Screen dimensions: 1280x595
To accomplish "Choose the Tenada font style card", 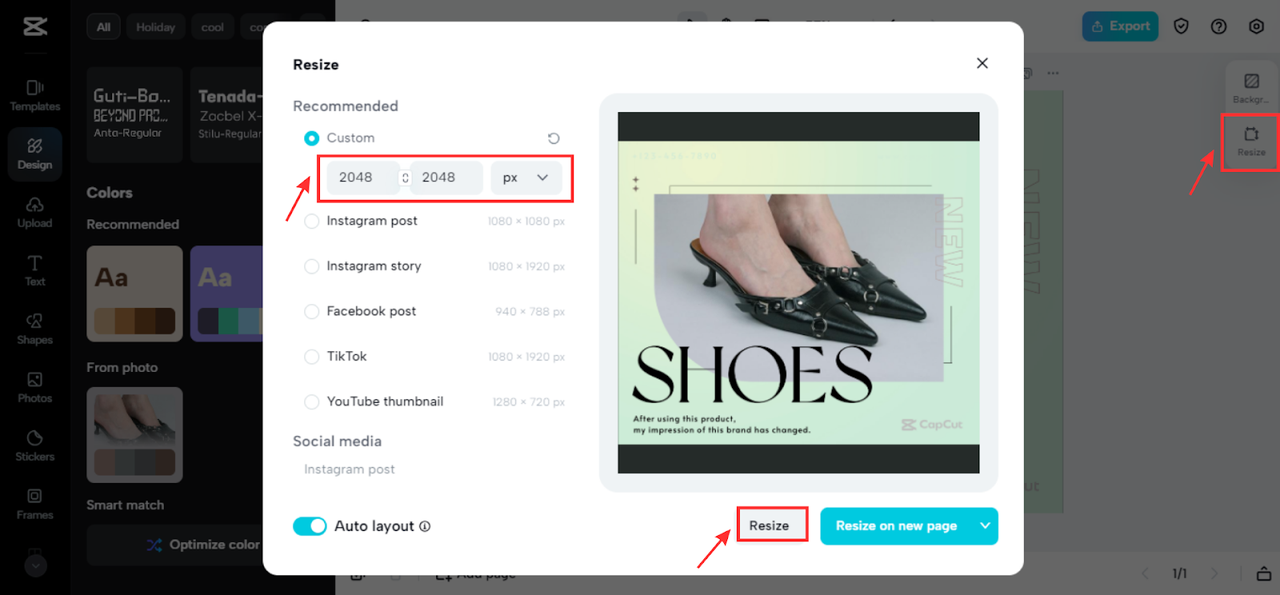I will pyautogui.click(x=226, y=114).
